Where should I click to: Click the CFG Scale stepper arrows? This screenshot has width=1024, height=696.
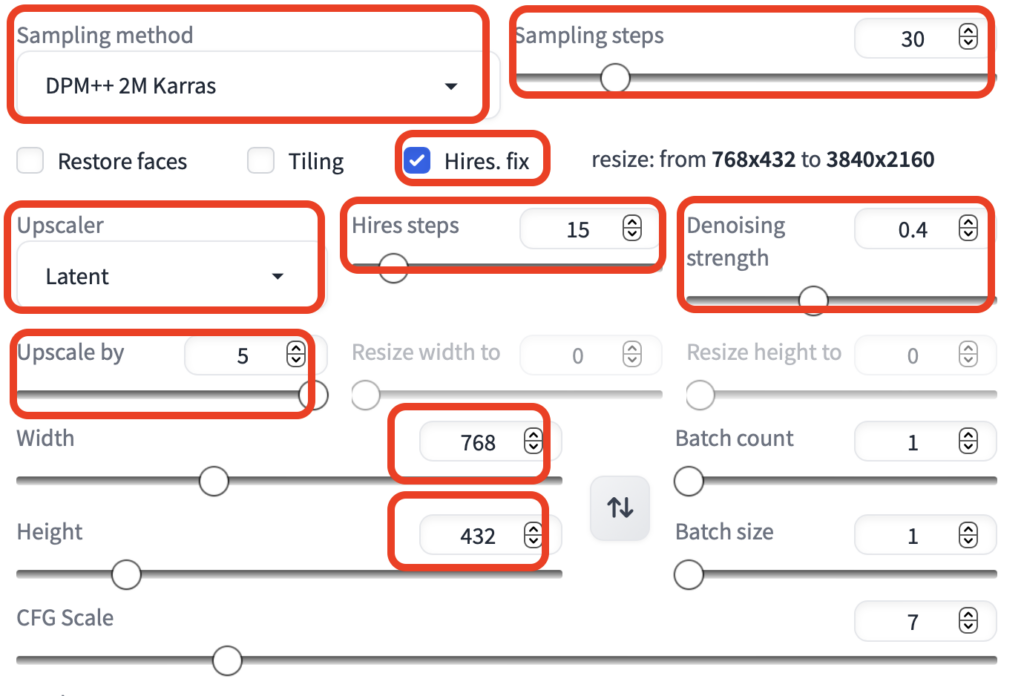[968, 620]
